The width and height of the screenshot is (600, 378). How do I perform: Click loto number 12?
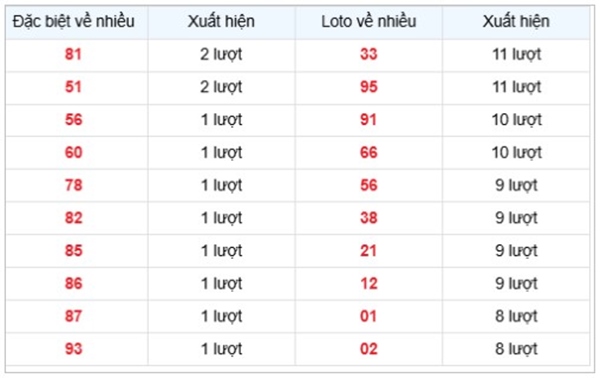click(x=368, y=284)
